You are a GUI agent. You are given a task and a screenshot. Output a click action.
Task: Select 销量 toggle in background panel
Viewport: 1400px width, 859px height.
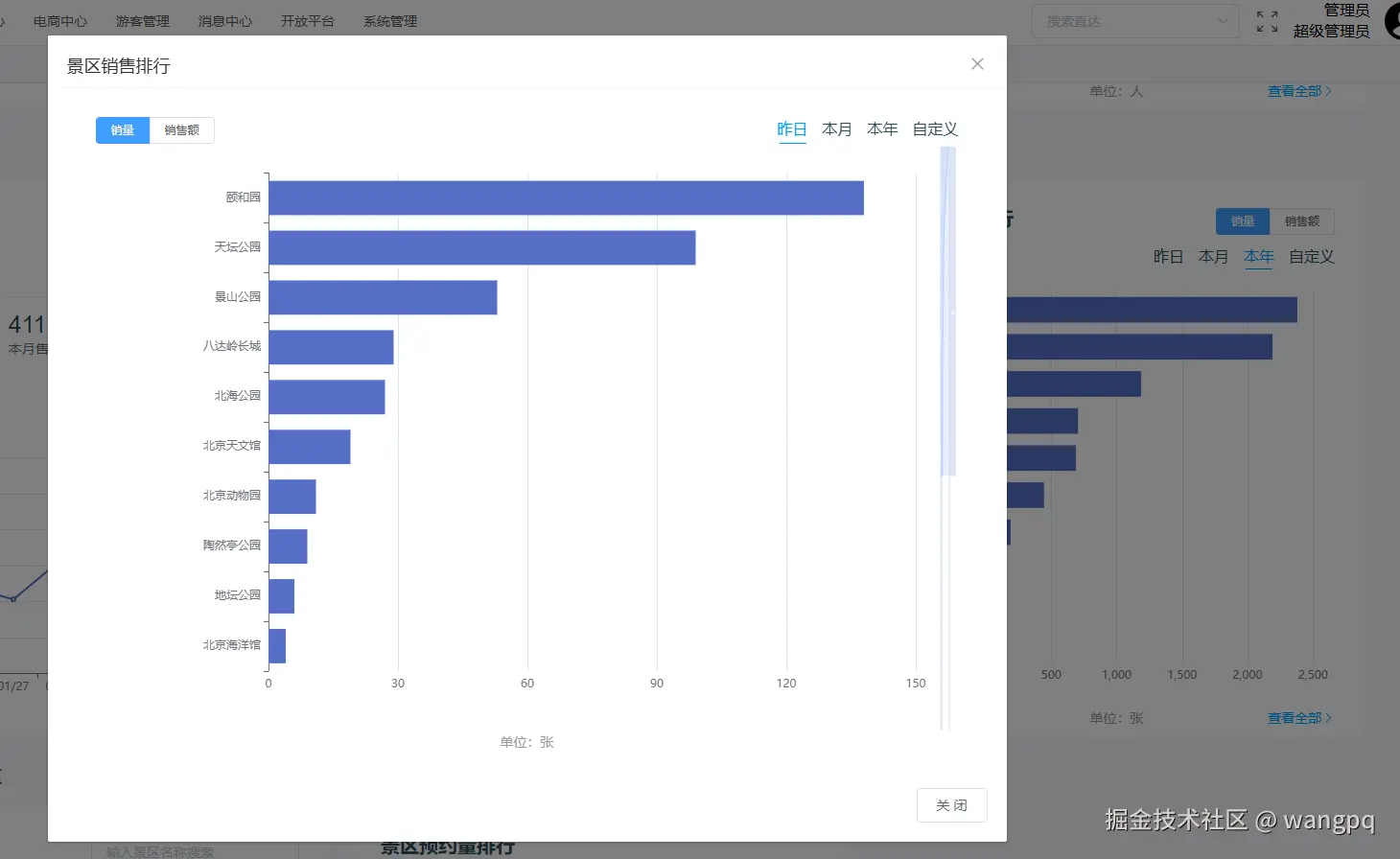pyautogui.click(x=1243, y=221)
